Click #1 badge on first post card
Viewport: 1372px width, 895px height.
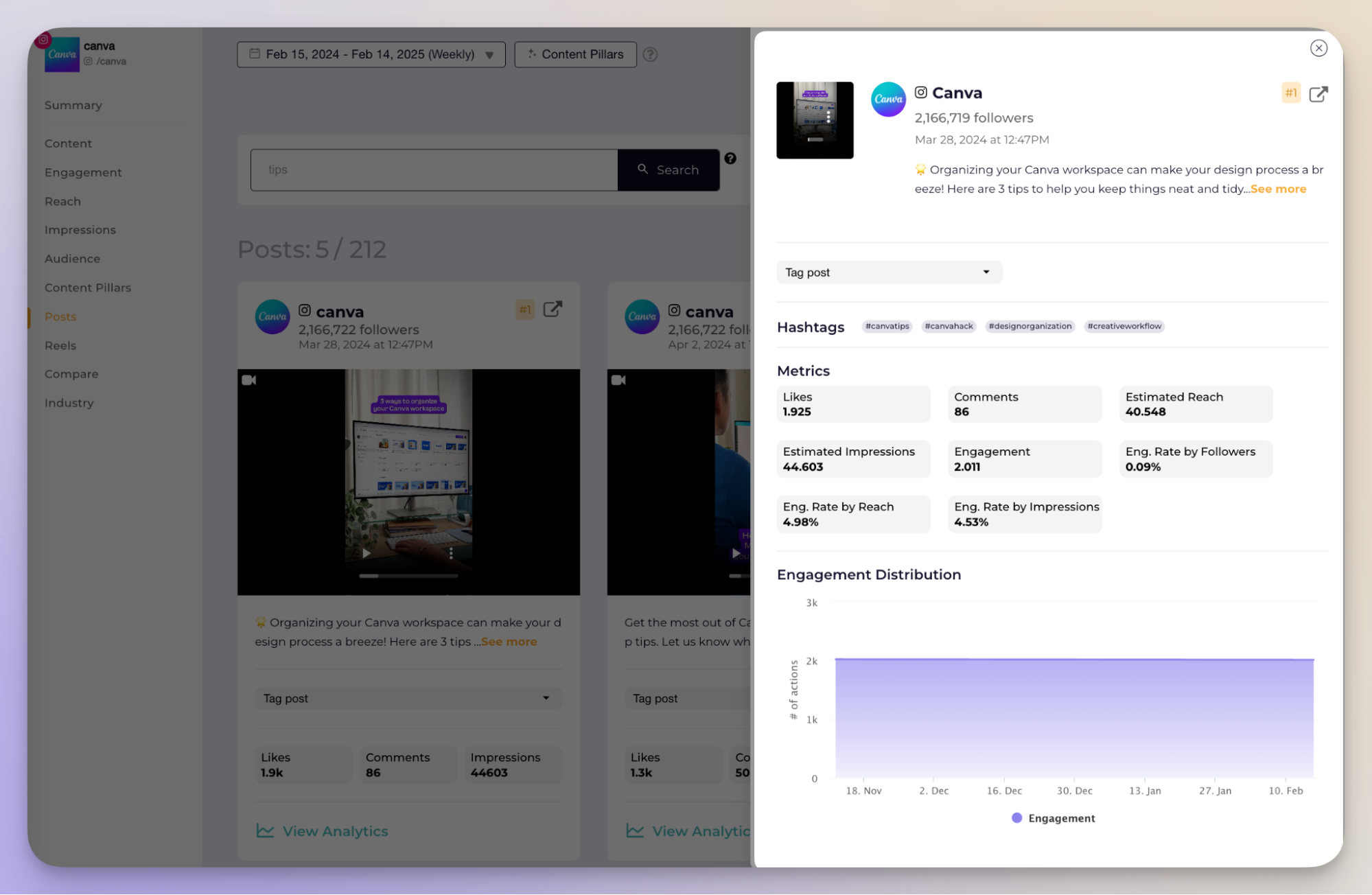click(x=525, y=309)
